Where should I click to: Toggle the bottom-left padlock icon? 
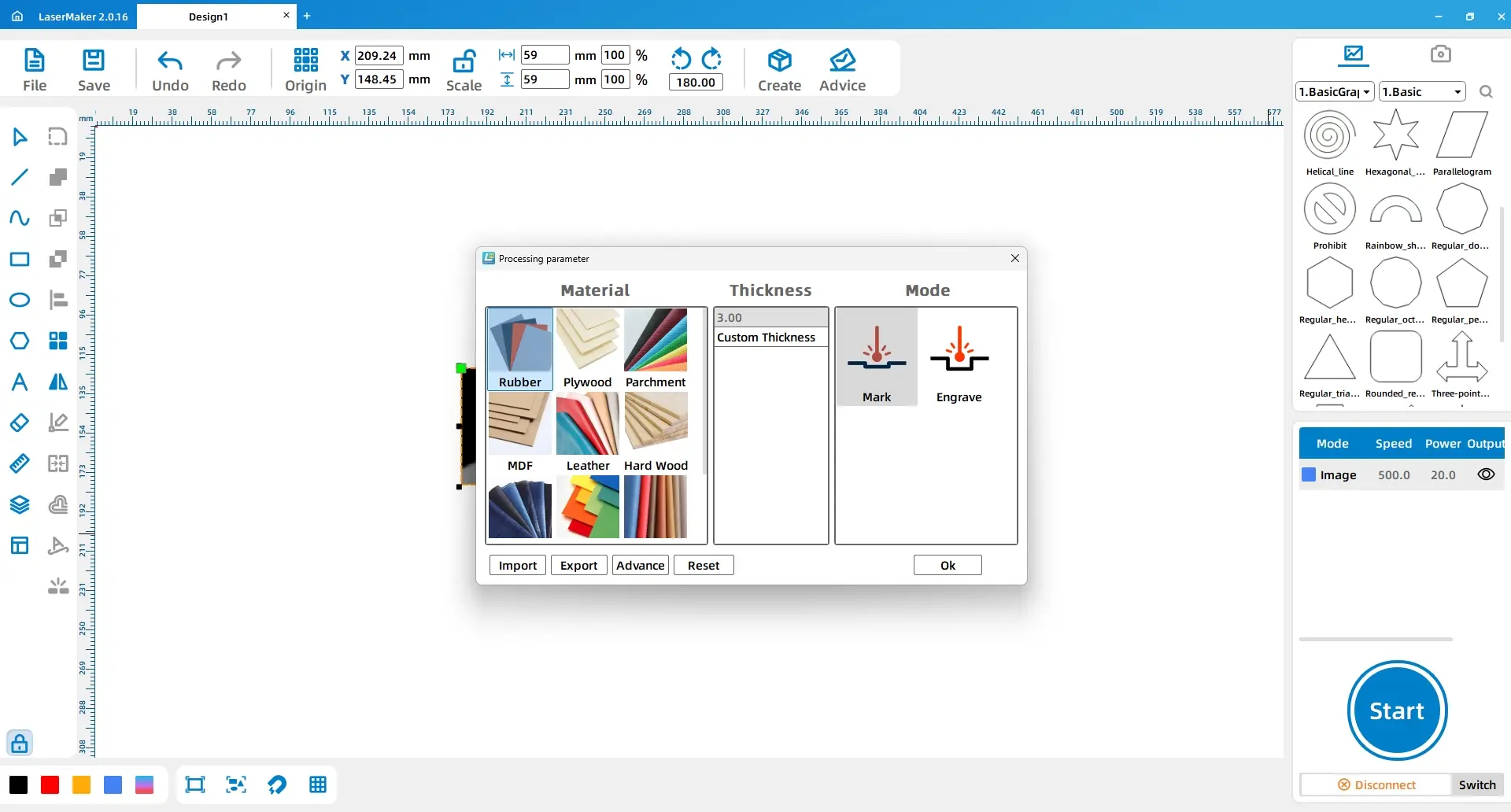point(20,743)
